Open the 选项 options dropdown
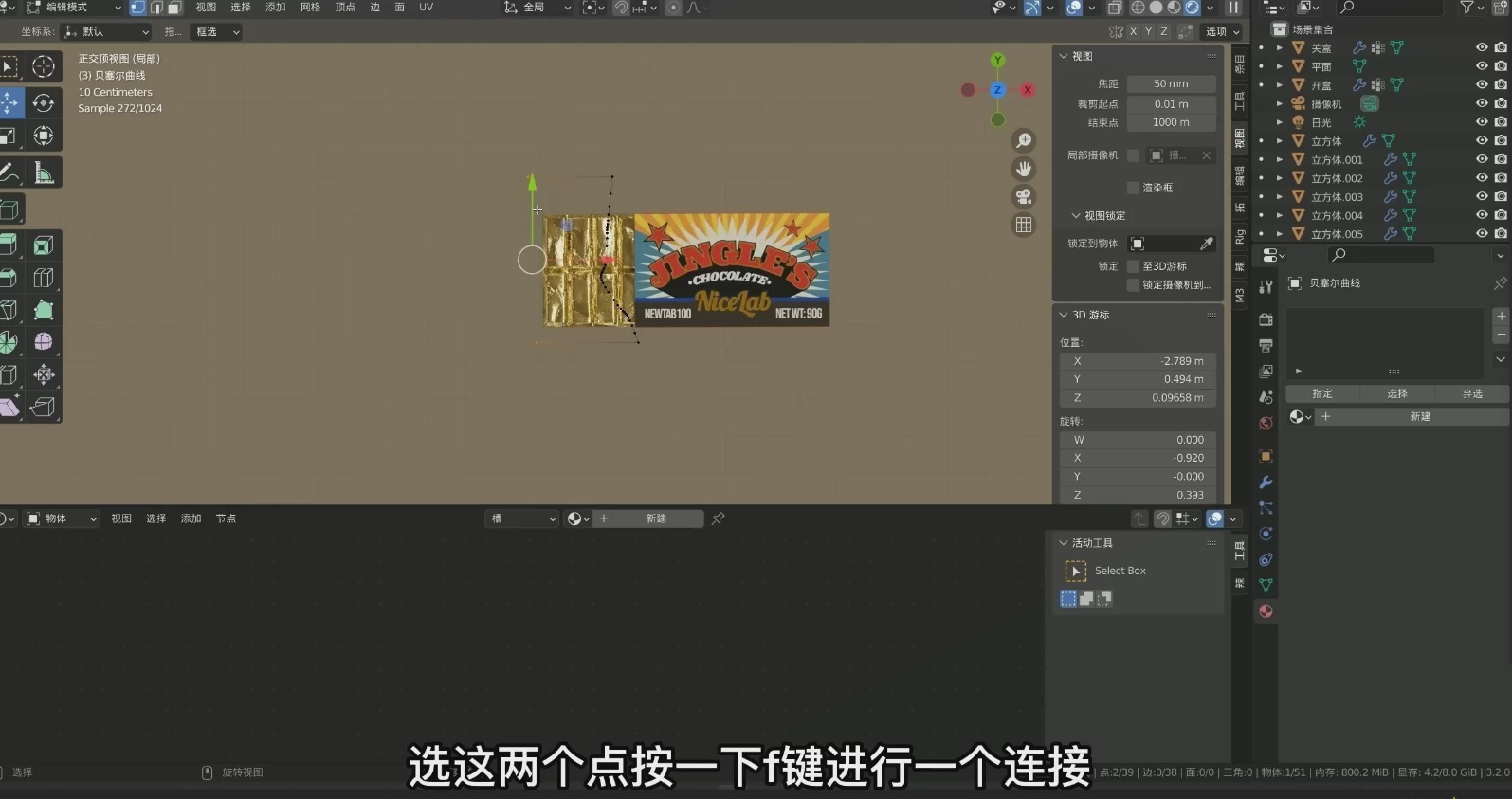The height and width of the screenshot is (799, 1512). tap(1222, 31)
